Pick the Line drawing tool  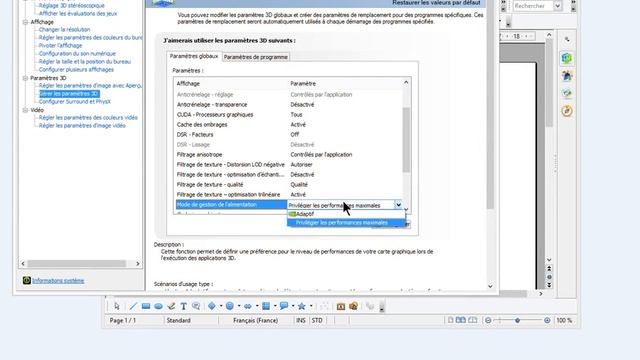[x=133, y=306]
